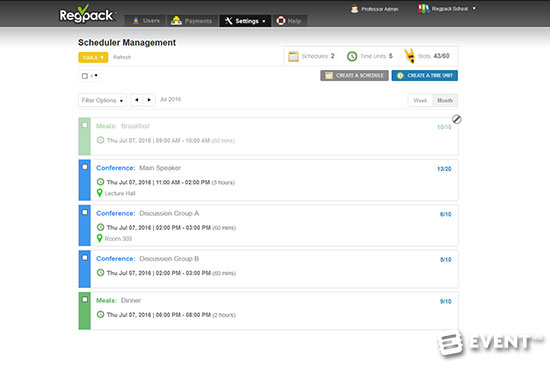Click the Lecture Hall location text

pyautogui.click(x=120, y=193)
